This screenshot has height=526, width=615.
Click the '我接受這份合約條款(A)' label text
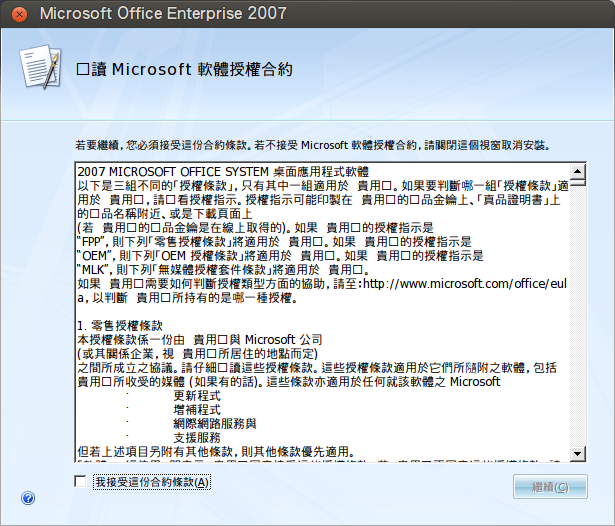click(x=152, y=482)
